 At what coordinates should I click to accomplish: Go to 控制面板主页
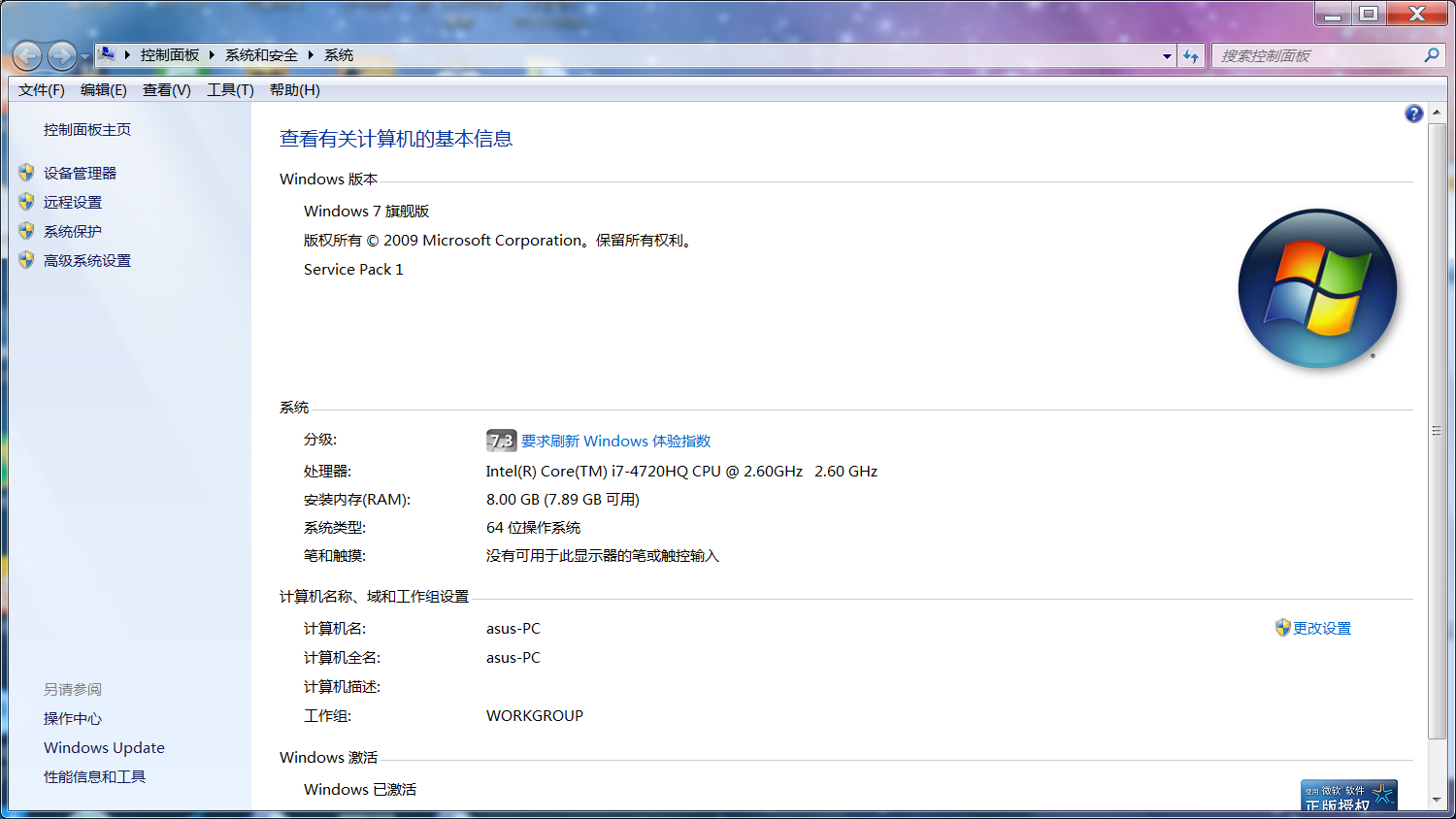click(x=87, y=130)
